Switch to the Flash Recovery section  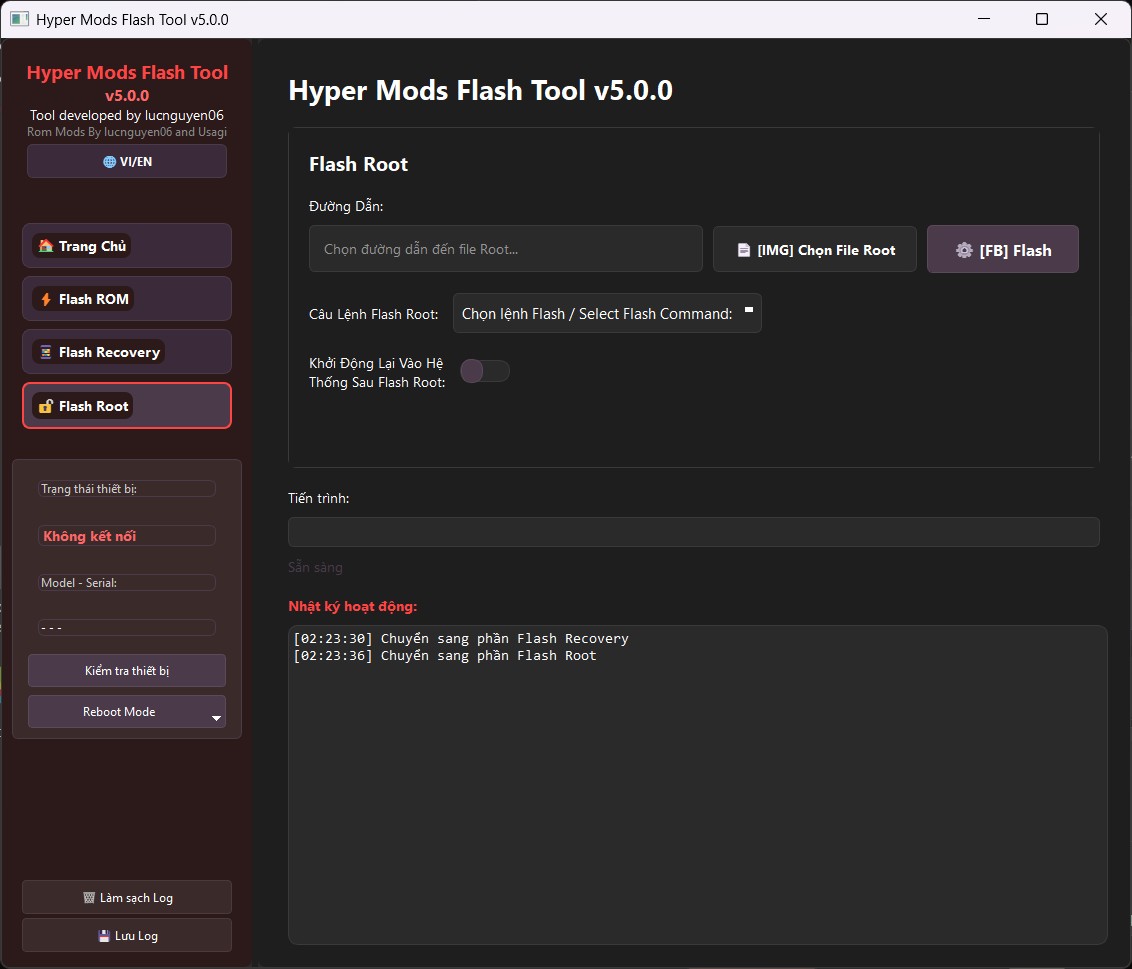point(126,351)
